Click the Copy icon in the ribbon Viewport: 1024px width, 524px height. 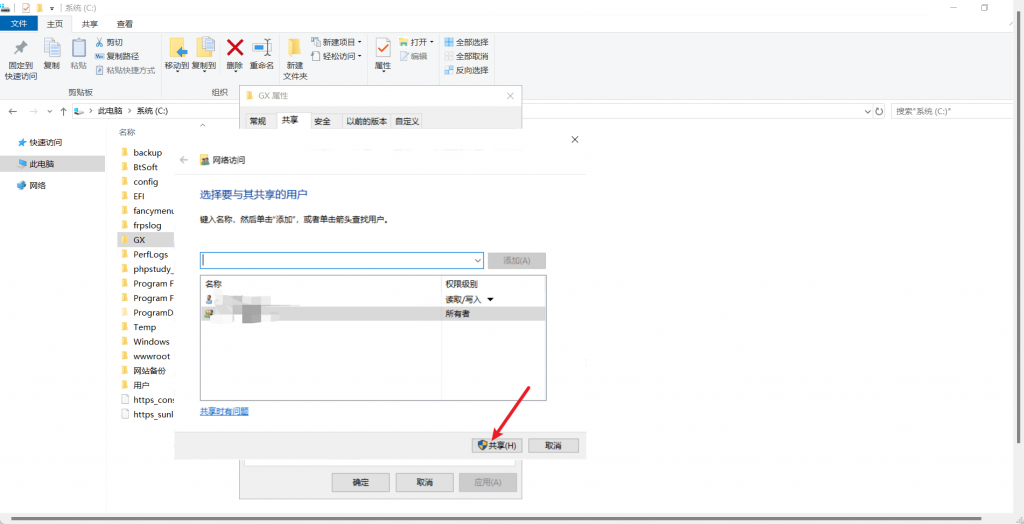click(51, 48)
